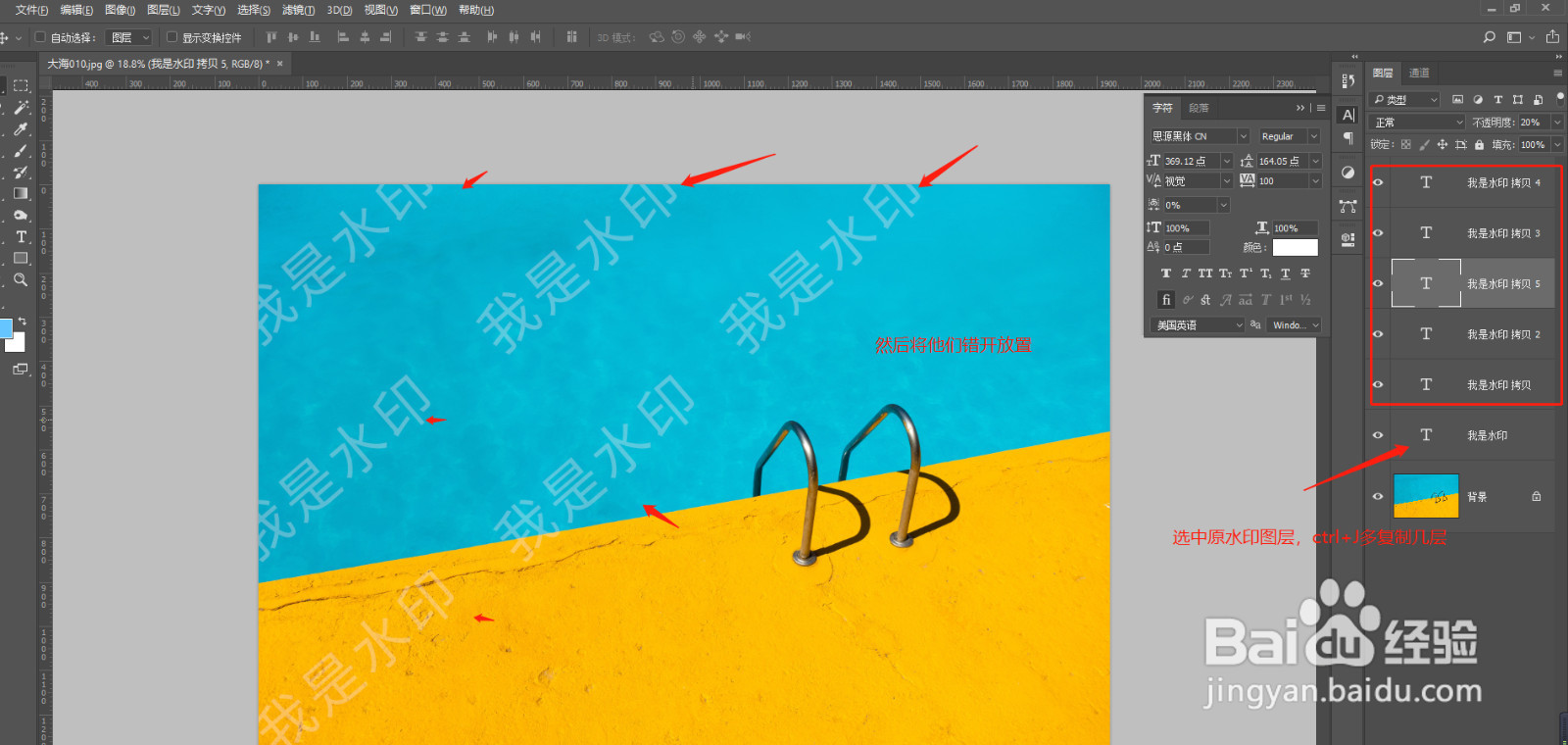Open the Paths panel icon

coord(1348,206)
